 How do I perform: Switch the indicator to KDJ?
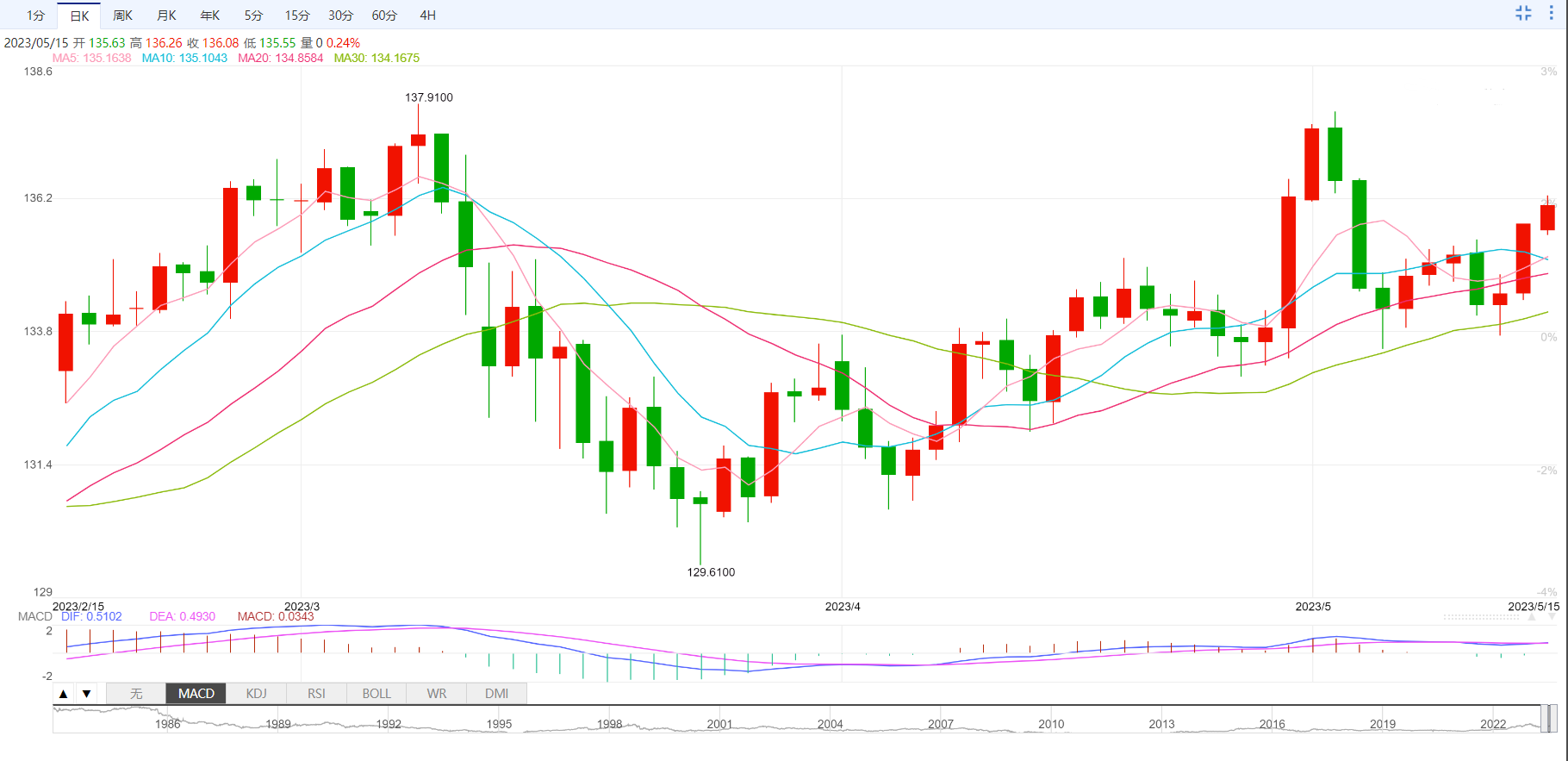tap(256, 694)
